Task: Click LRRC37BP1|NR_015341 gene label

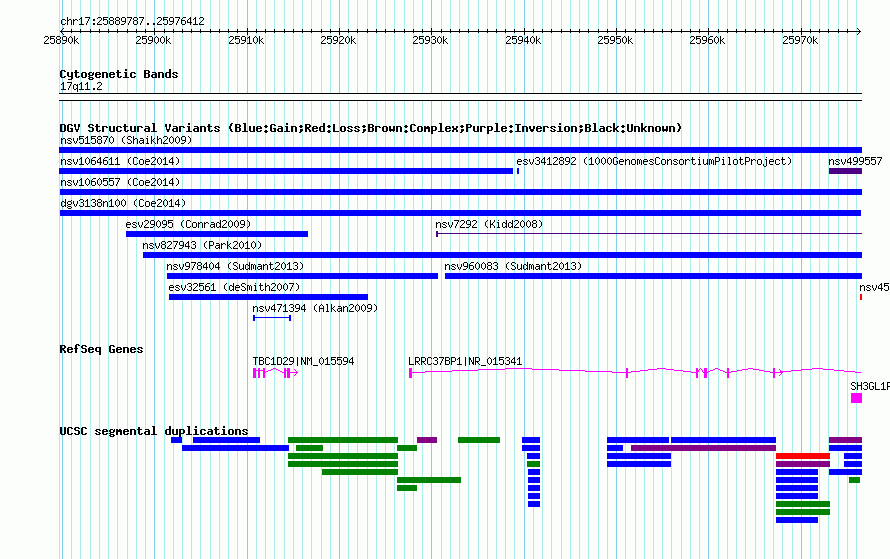Action: [x=465, y=361]
